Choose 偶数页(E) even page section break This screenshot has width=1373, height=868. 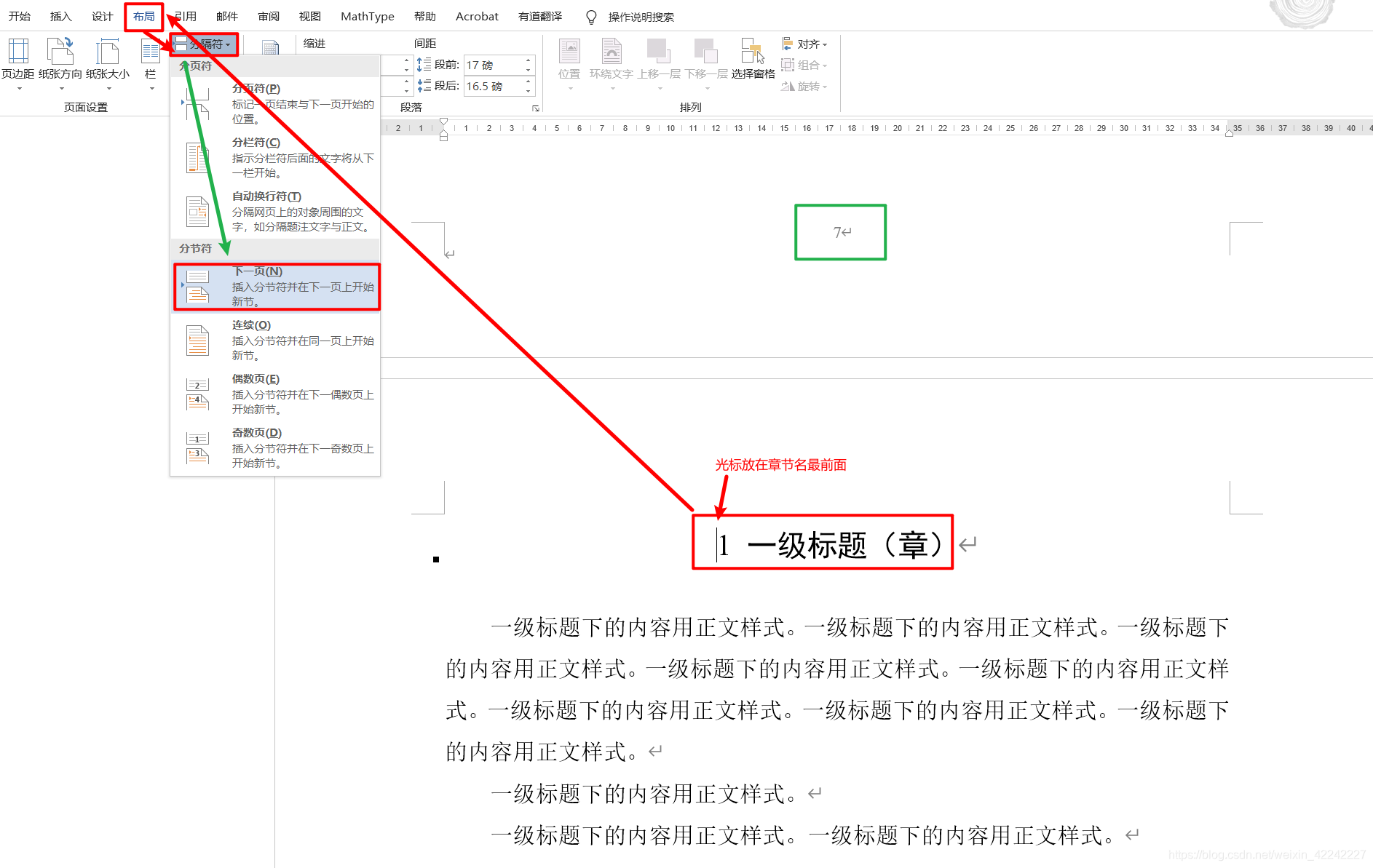pos(275,394)
